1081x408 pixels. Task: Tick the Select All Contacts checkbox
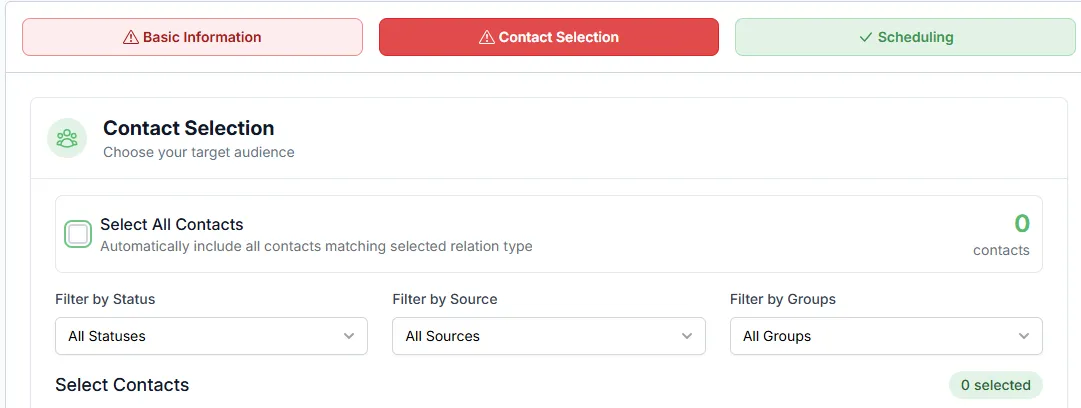pyautogui.click(x=78, y=234)
